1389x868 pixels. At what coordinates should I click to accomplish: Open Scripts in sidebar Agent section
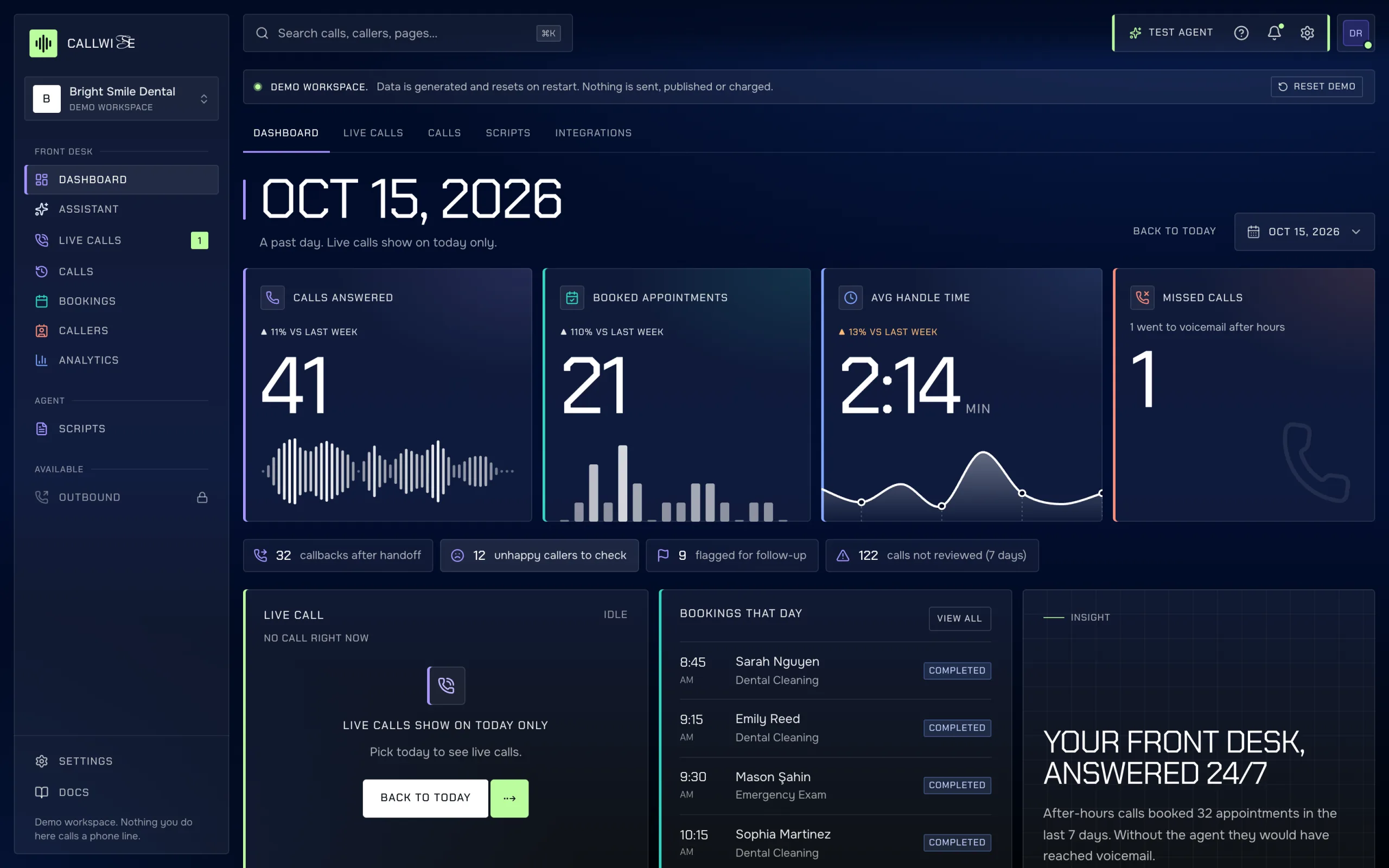click(x=121, y=428)
